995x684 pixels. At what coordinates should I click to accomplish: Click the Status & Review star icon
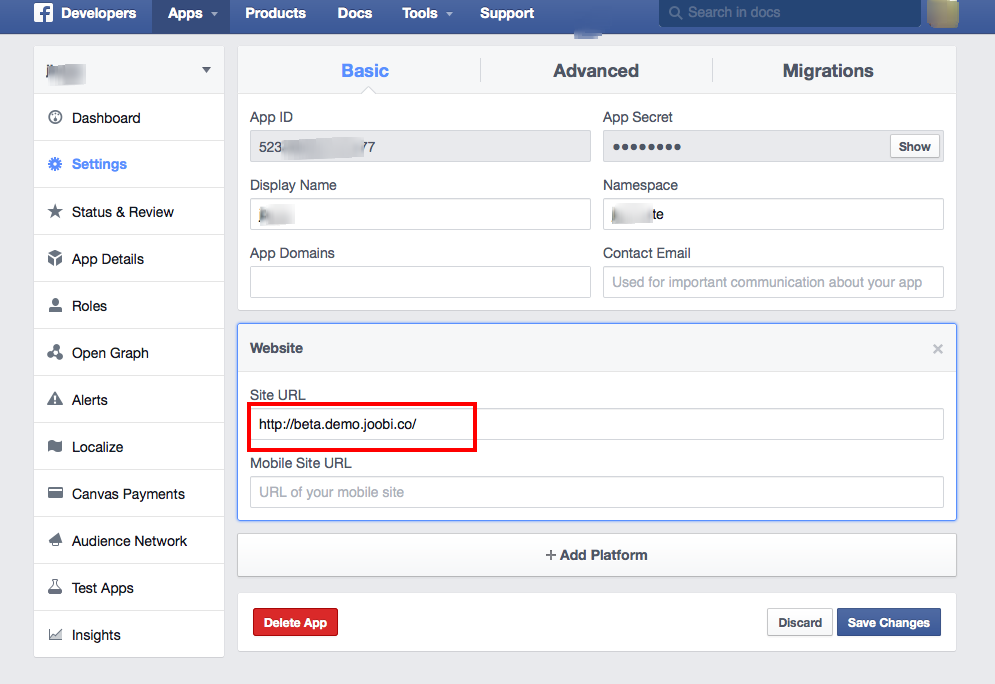(55, 211)
